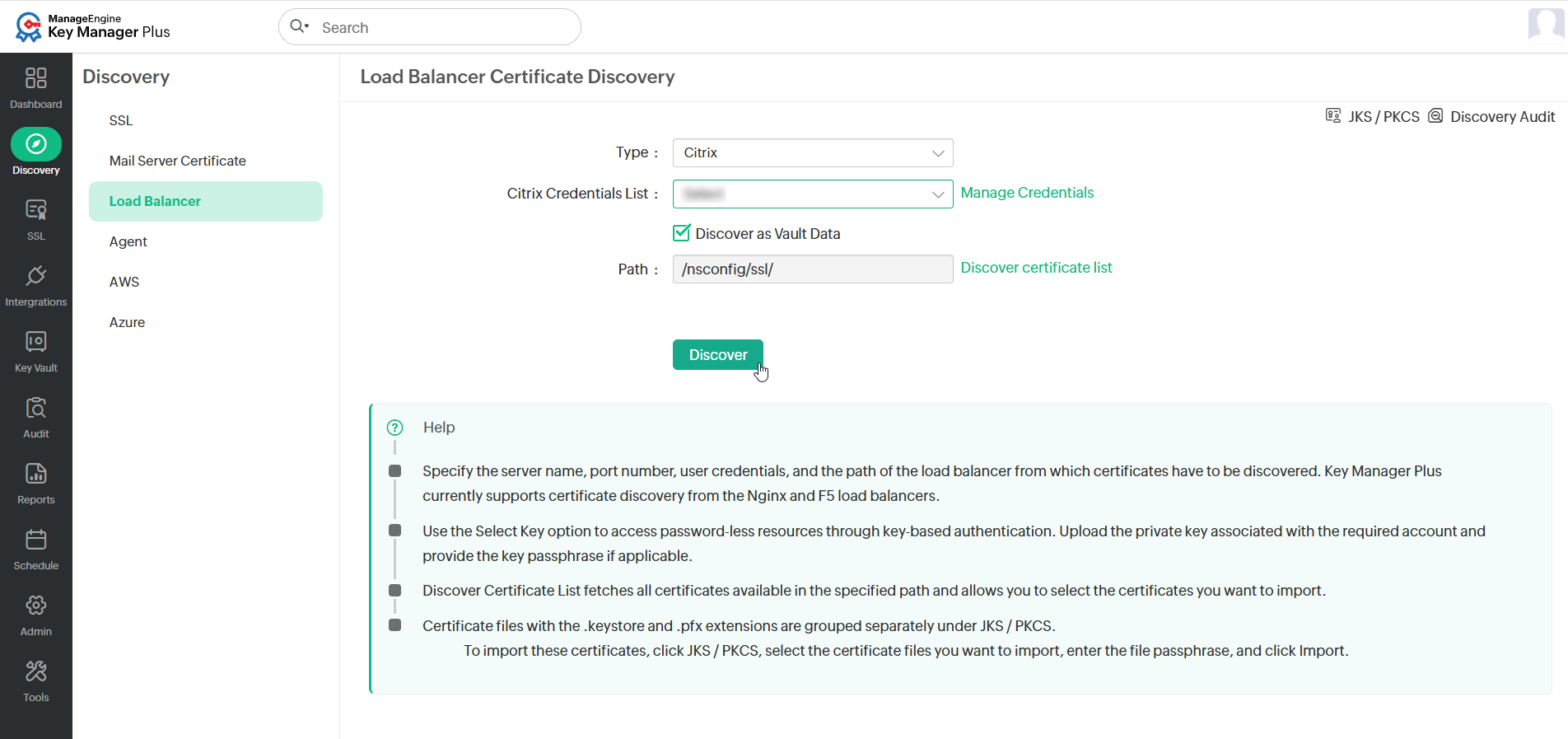
Task: Open the Manage Credentials link
Action: tap(1027, 193)
